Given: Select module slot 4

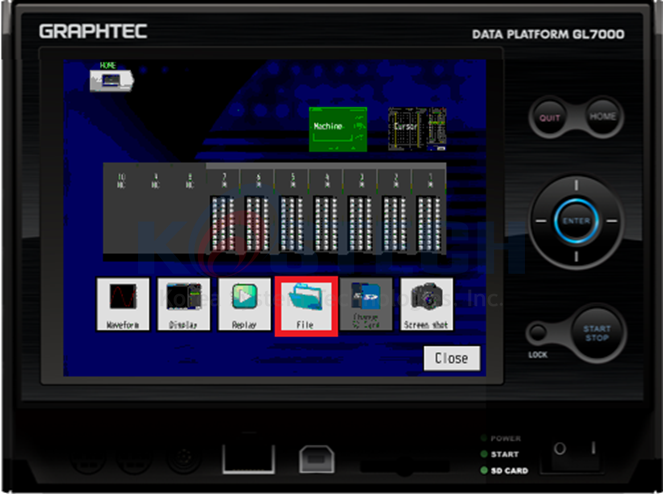Looking at the screenshot, I should [x=327, y=211].
